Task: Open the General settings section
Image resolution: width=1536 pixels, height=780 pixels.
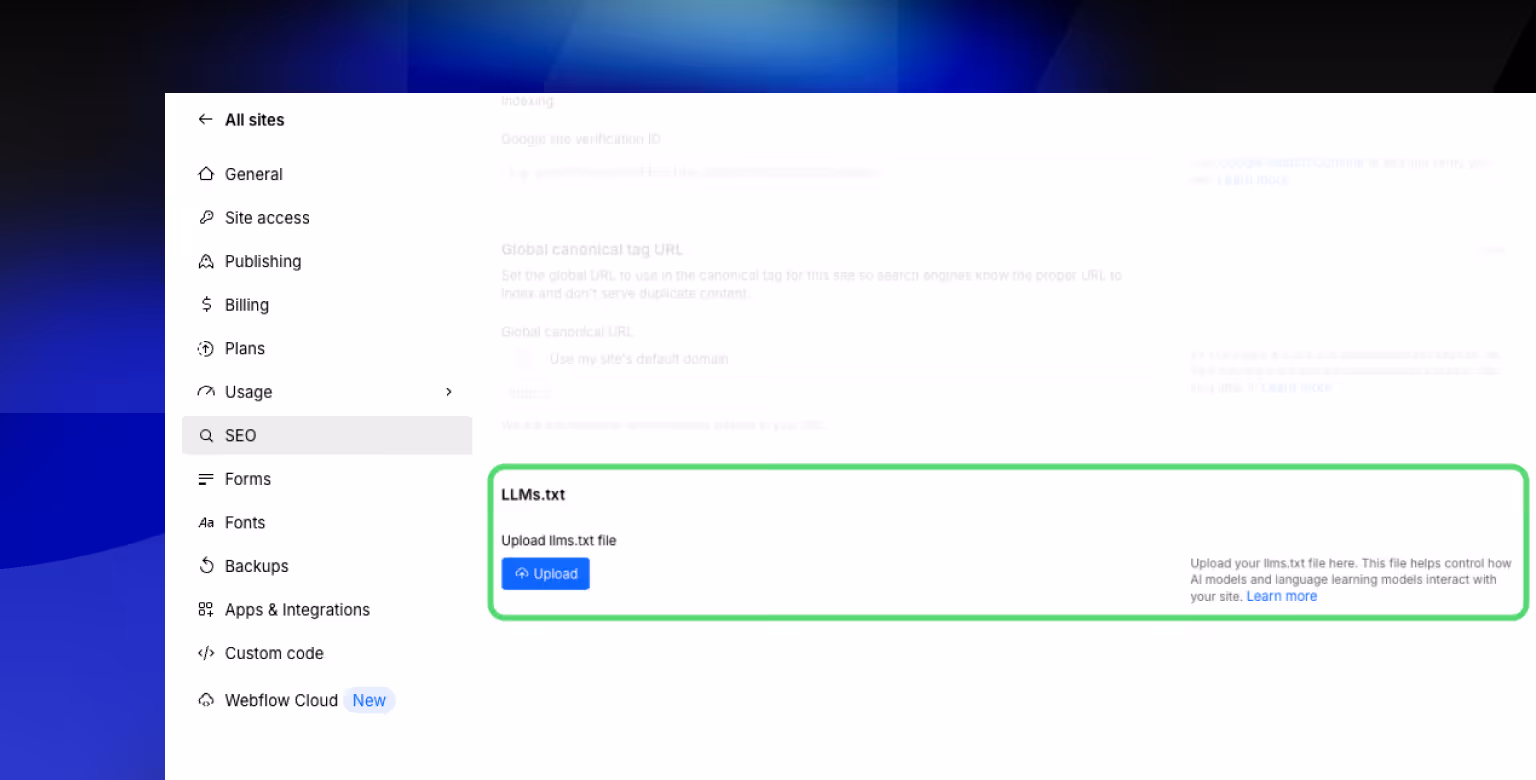Action: pos(253,174)
